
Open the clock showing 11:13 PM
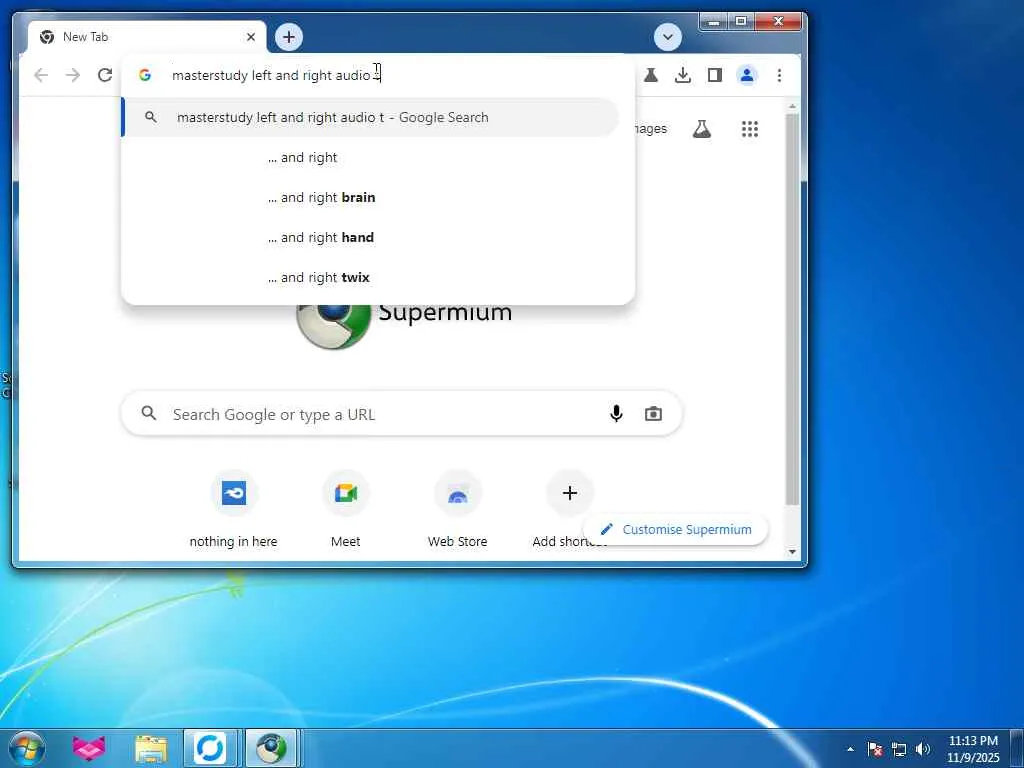pos(973,749)
